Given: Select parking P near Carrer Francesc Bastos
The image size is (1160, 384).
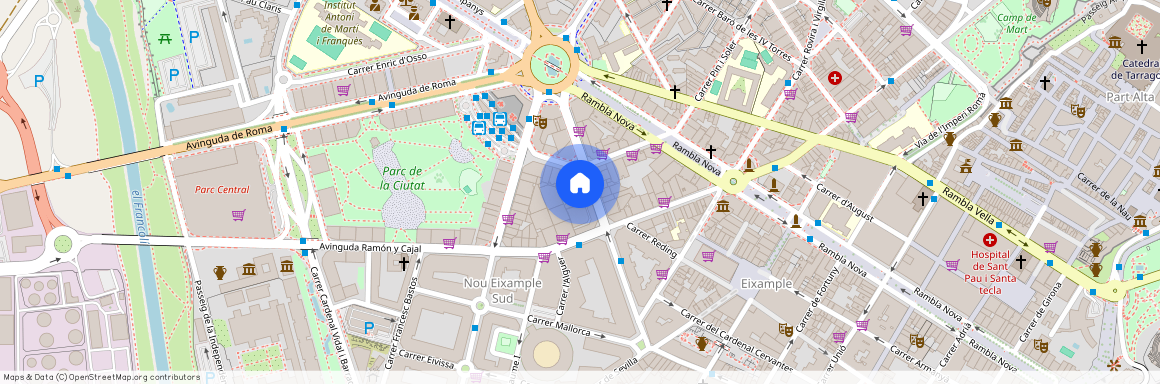Looking at the screenshot, I should click(x=368, y=327).
